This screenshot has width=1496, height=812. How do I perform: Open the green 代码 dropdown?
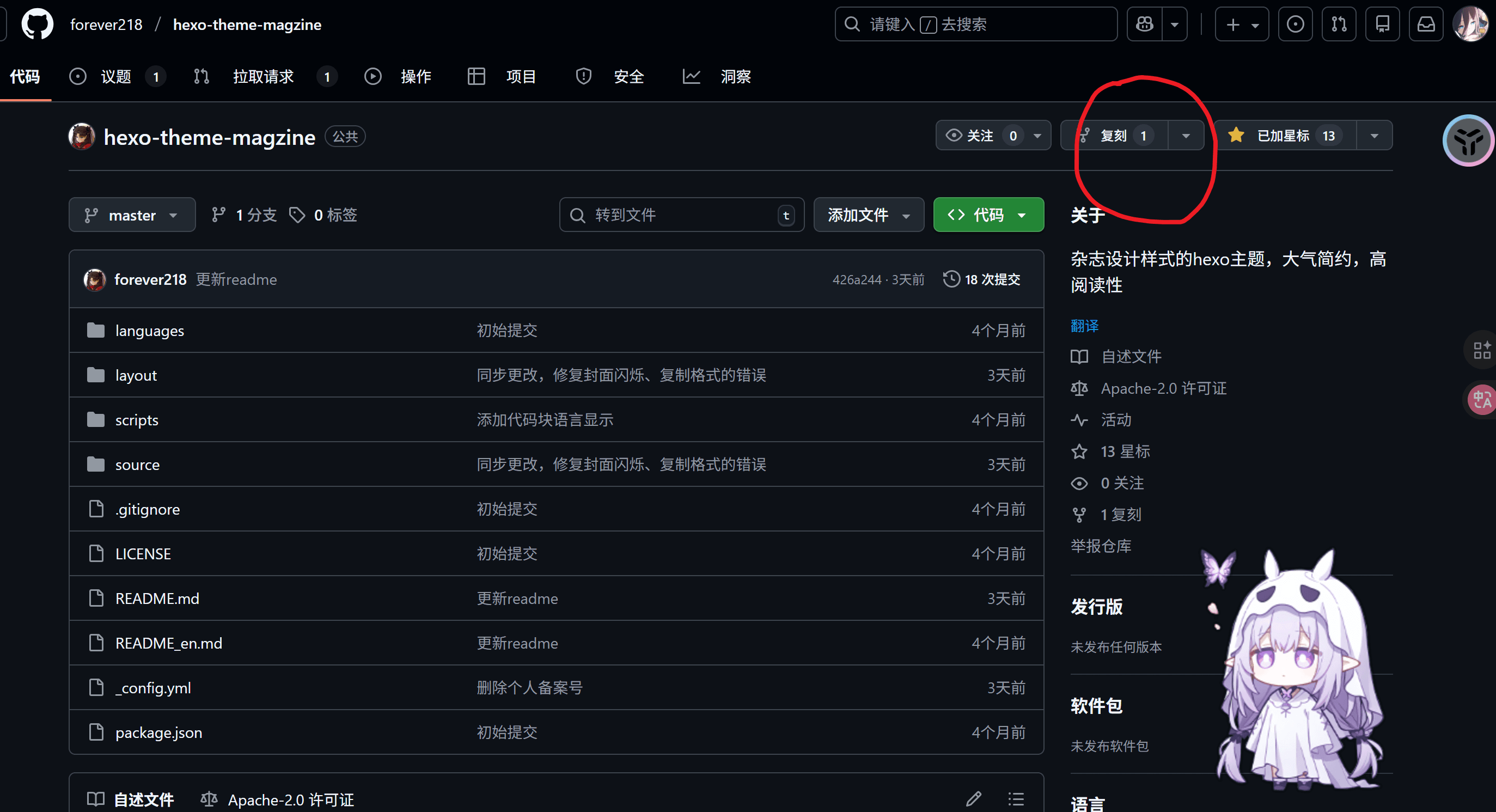click(988, 216)
